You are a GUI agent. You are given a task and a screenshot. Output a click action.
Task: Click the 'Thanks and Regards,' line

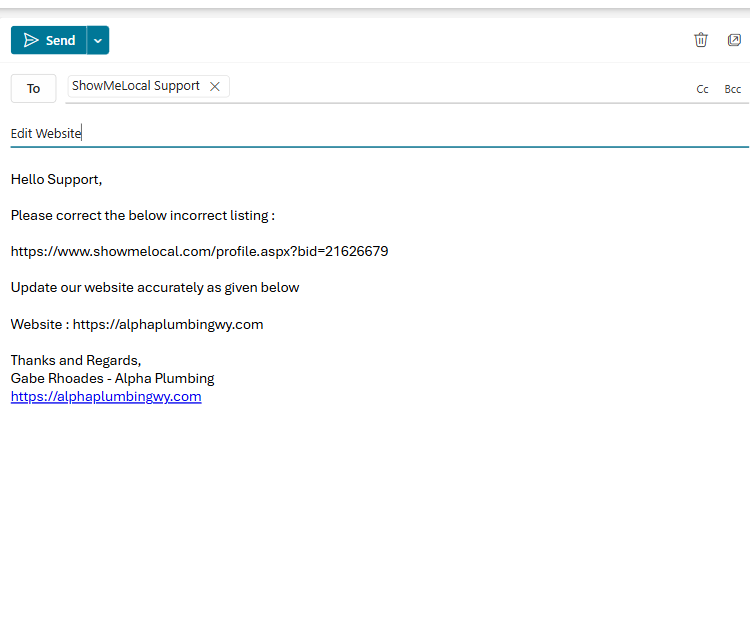coord(76,360)
